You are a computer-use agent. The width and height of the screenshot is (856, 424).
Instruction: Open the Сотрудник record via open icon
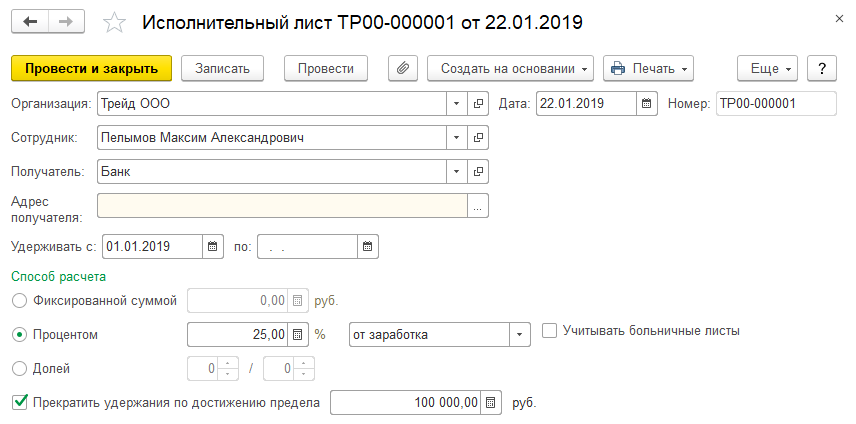(x=477, y=137)
